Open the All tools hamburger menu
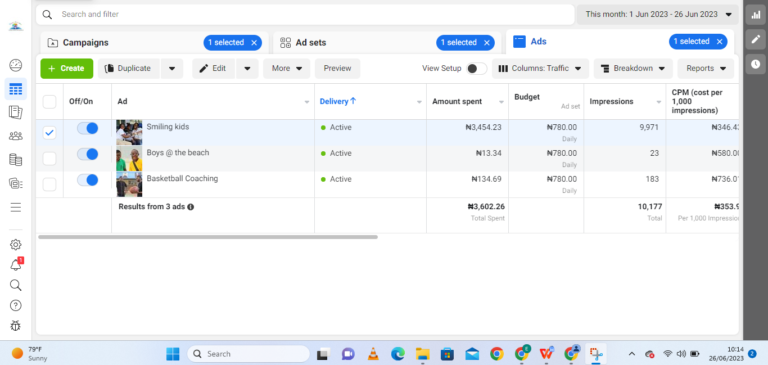The image size is (768, 365). click(x=16, y=207)
